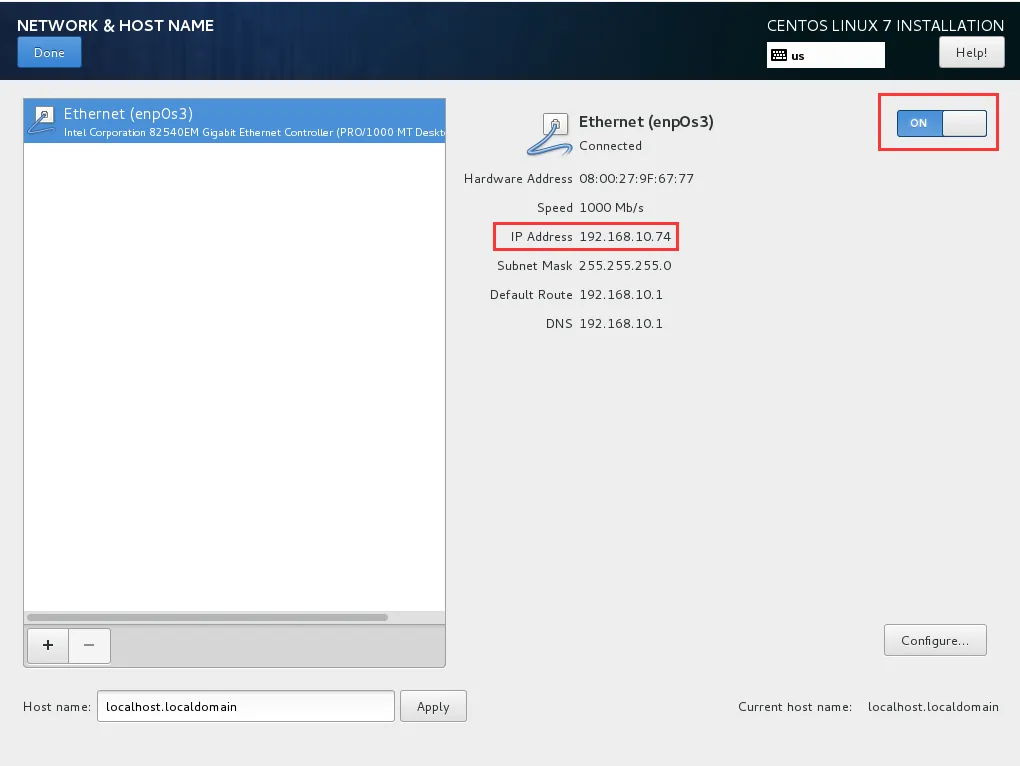Click the Speed value 1000 Mb/s
Image resolution: width=1020 pixels, height=766 pixels.
coord(611,207)
